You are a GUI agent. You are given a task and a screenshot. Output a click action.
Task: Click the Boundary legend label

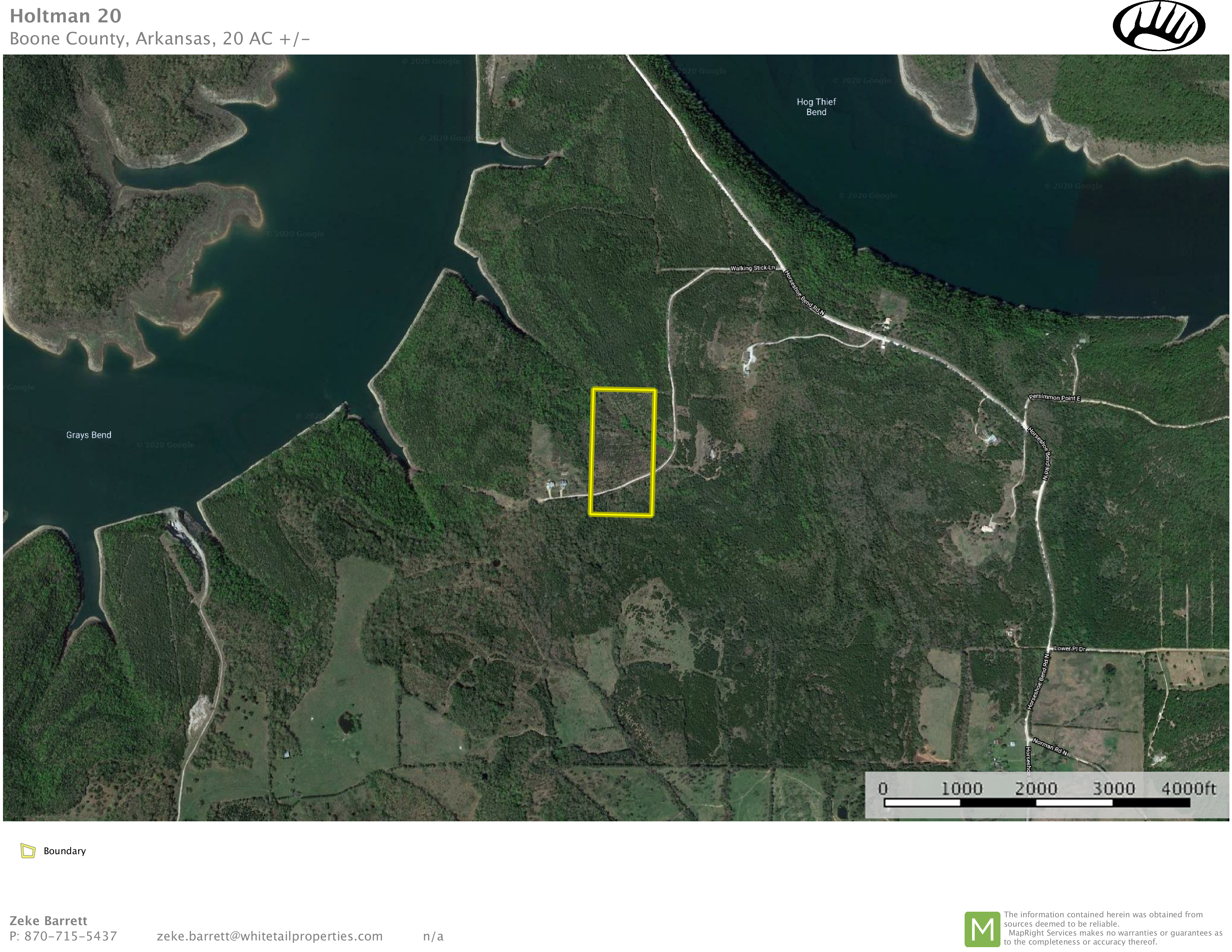[x=64, y=851]
